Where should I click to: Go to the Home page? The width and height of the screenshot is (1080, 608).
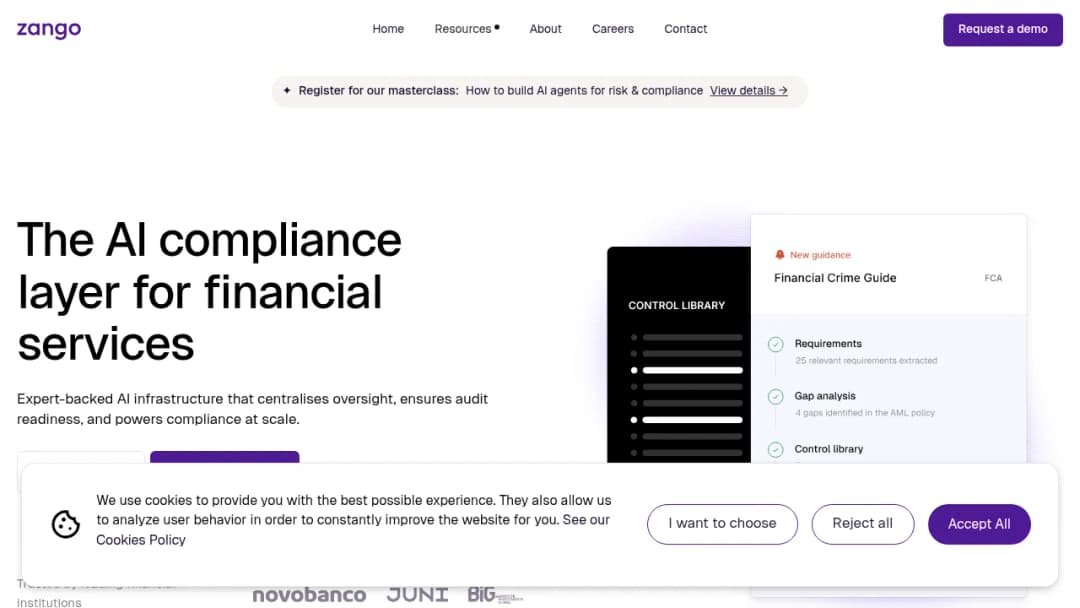pos(388,29)
